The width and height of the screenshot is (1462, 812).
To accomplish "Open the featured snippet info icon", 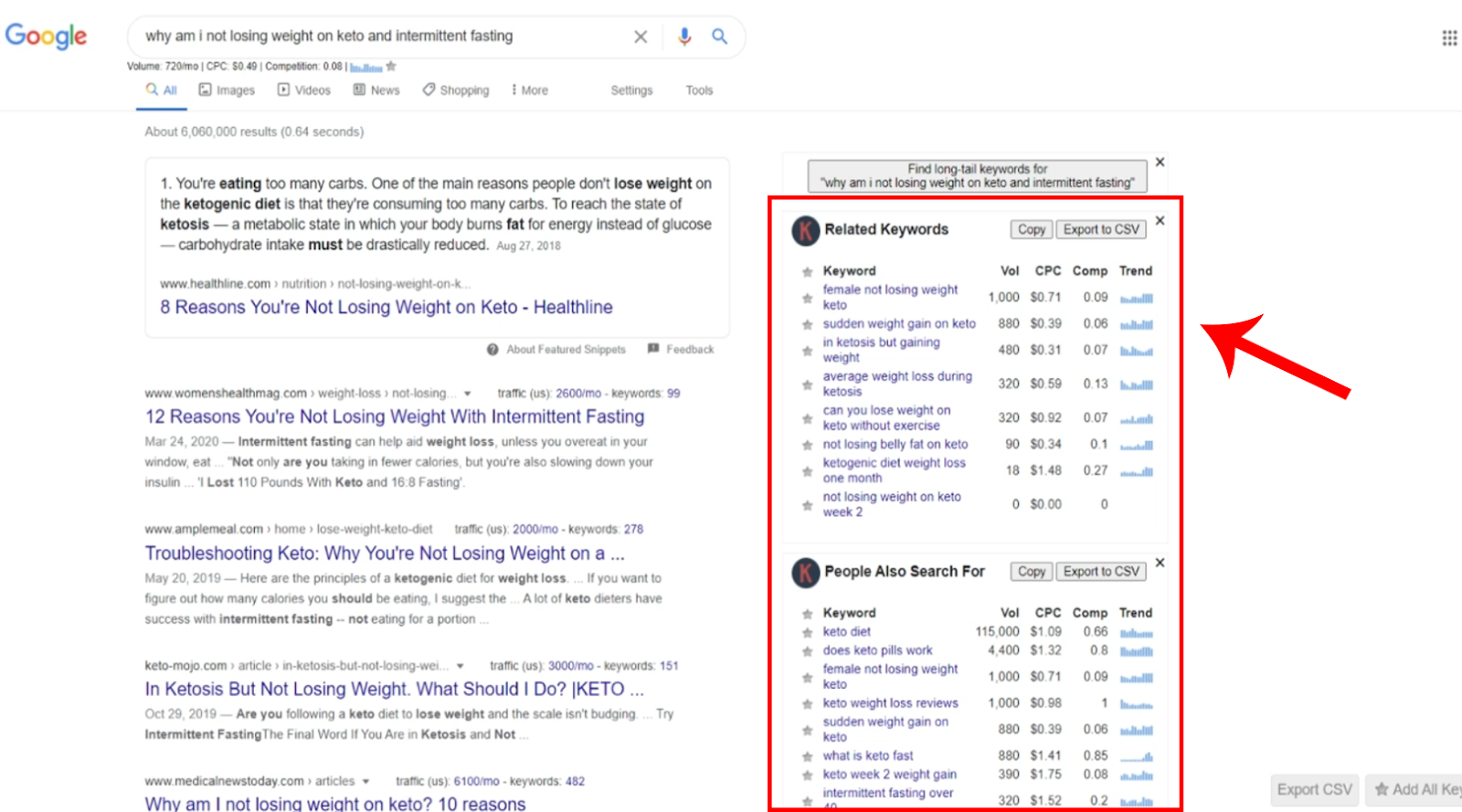I will point(493,350).
